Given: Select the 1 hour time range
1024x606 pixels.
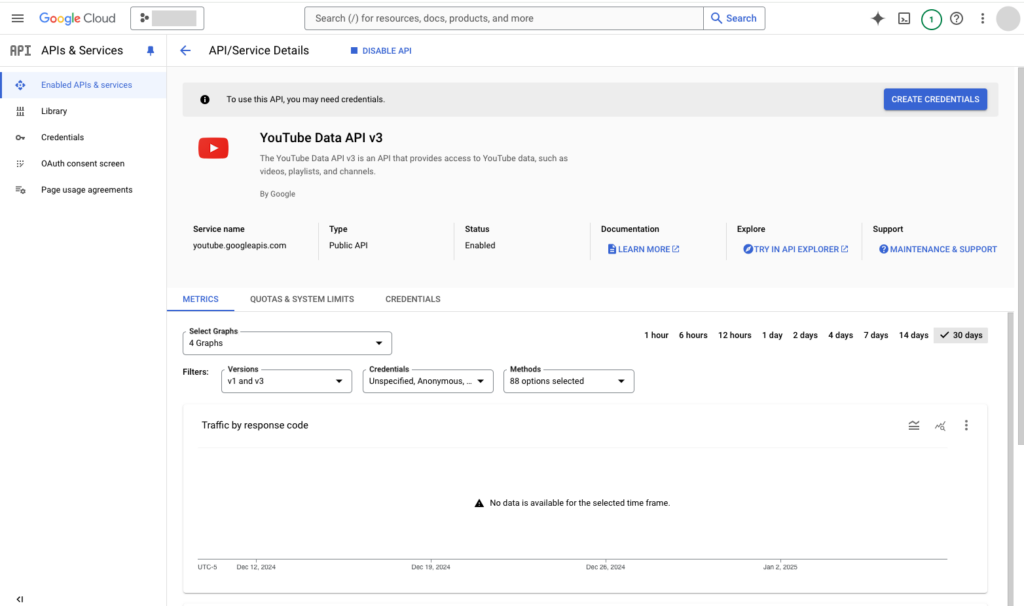Looking at the screenshot, I should tap(656, 335).
